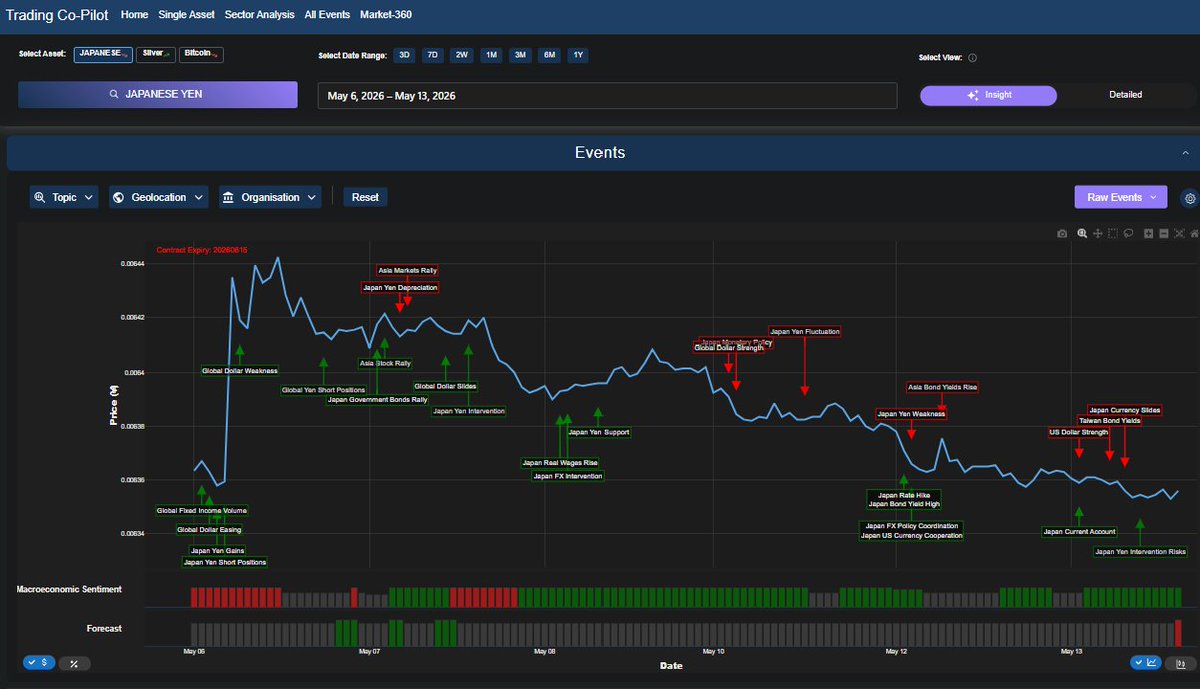This screenshot has width=1200, height=689.
Task: Open the Geolocation filter dropdown
Action: click(159, 198)
